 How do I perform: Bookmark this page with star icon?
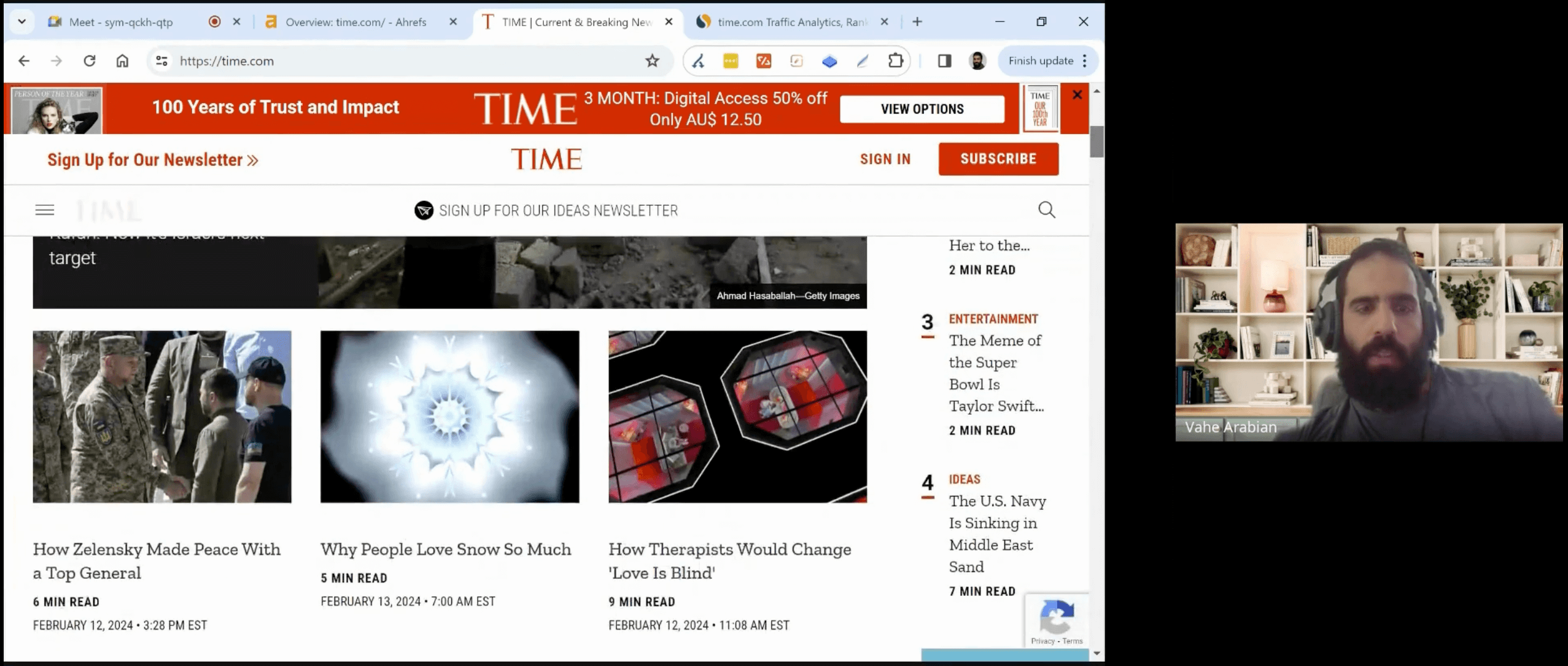(x=652, y=61)
